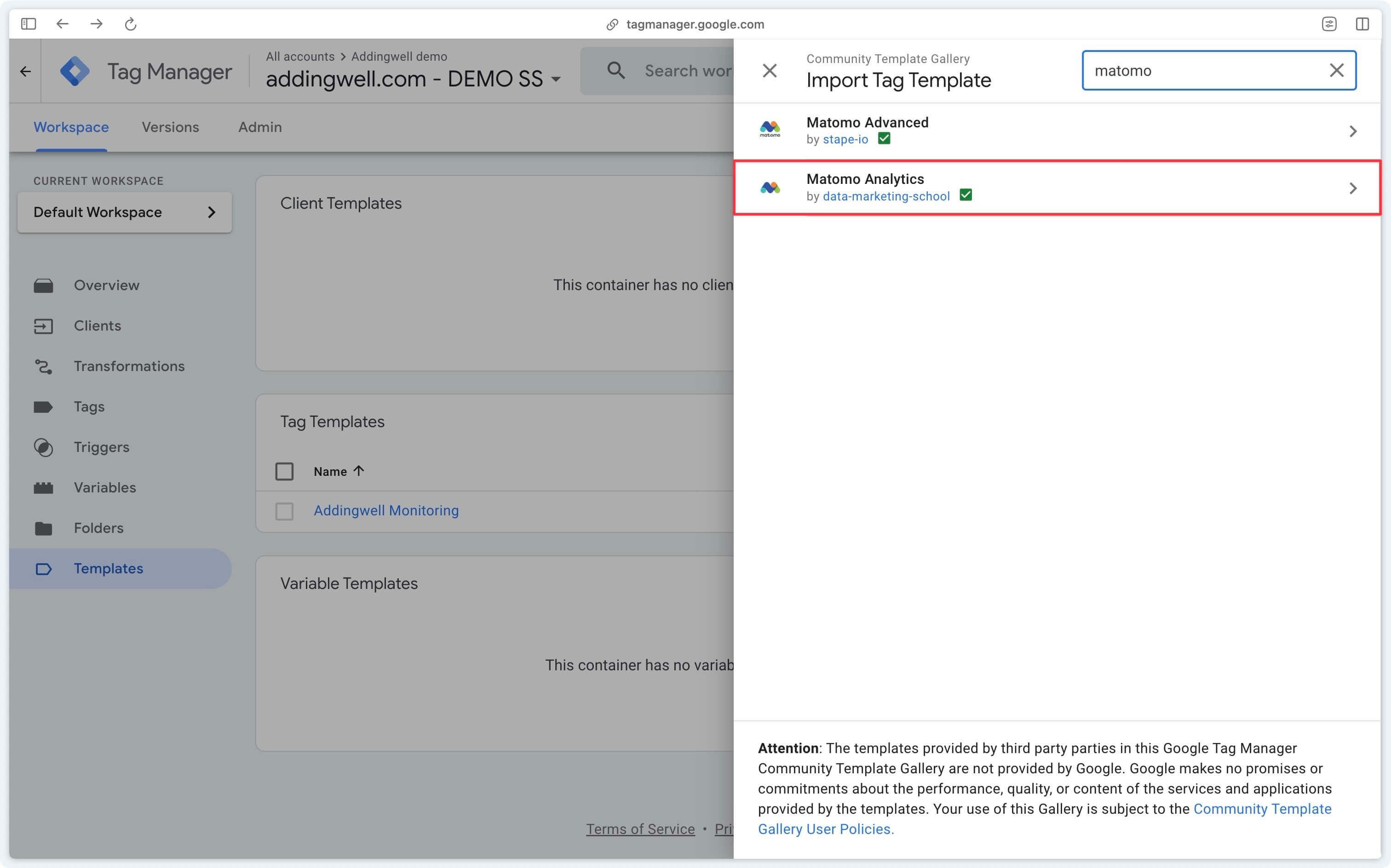Tick the Addingwell Monitoring checkbox
Screen dimensions: 1391x868
284,511
